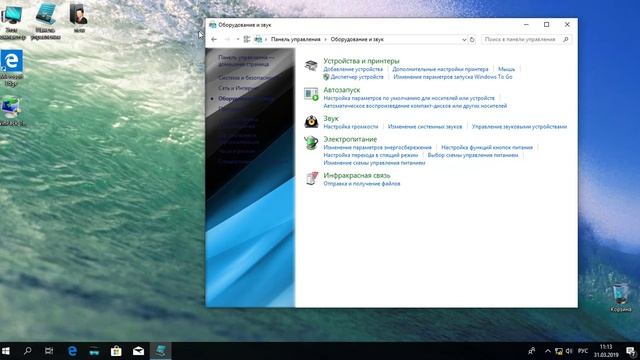Open the Автозапуск category icon
The width and height of the screenshot is (640, 360).
(311, 94)
